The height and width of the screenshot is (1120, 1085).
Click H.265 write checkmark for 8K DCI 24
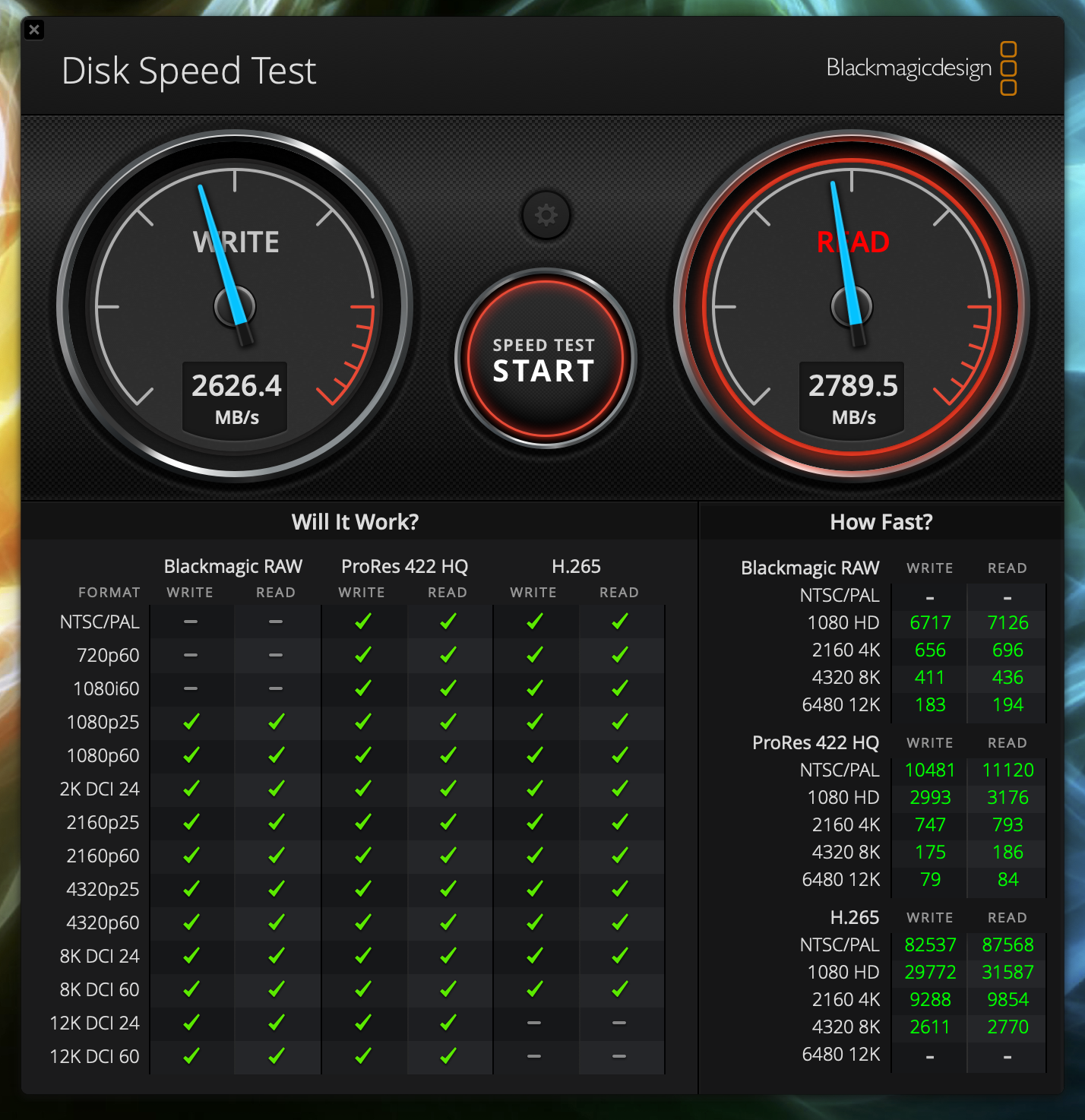click(534, 956)
